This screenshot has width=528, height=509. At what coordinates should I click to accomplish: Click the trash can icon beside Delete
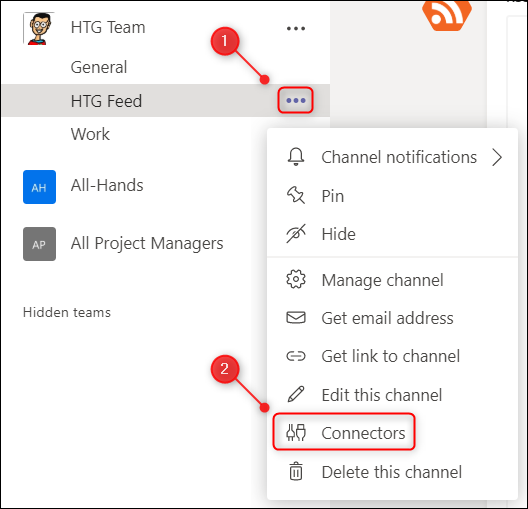tap(296, 471)
